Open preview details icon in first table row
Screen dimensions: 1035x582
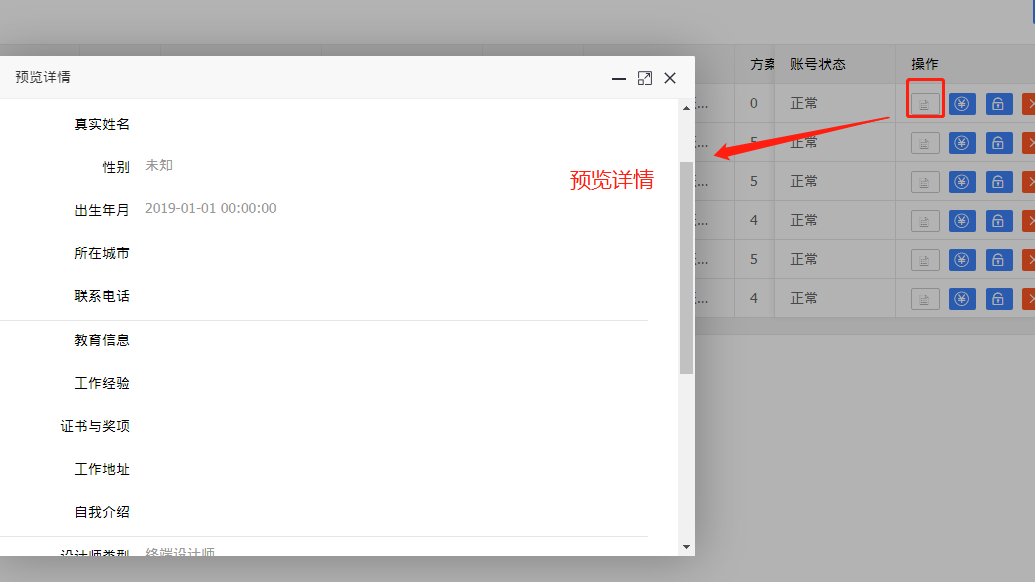(x=925, y=104)
